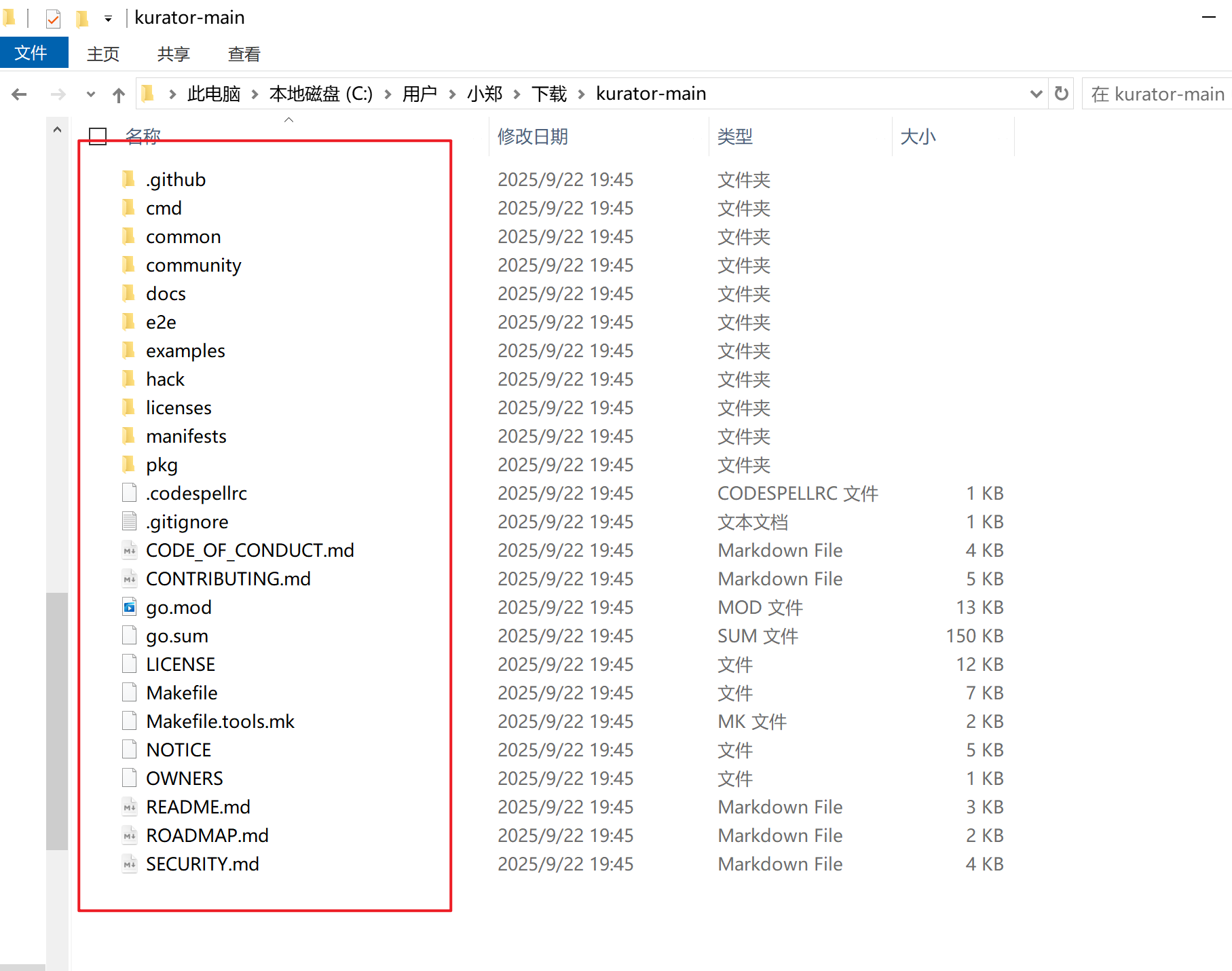This screenshot has width=1232, height=971.
Task: Click the e2e folder icon
Action: coord(128,322)
